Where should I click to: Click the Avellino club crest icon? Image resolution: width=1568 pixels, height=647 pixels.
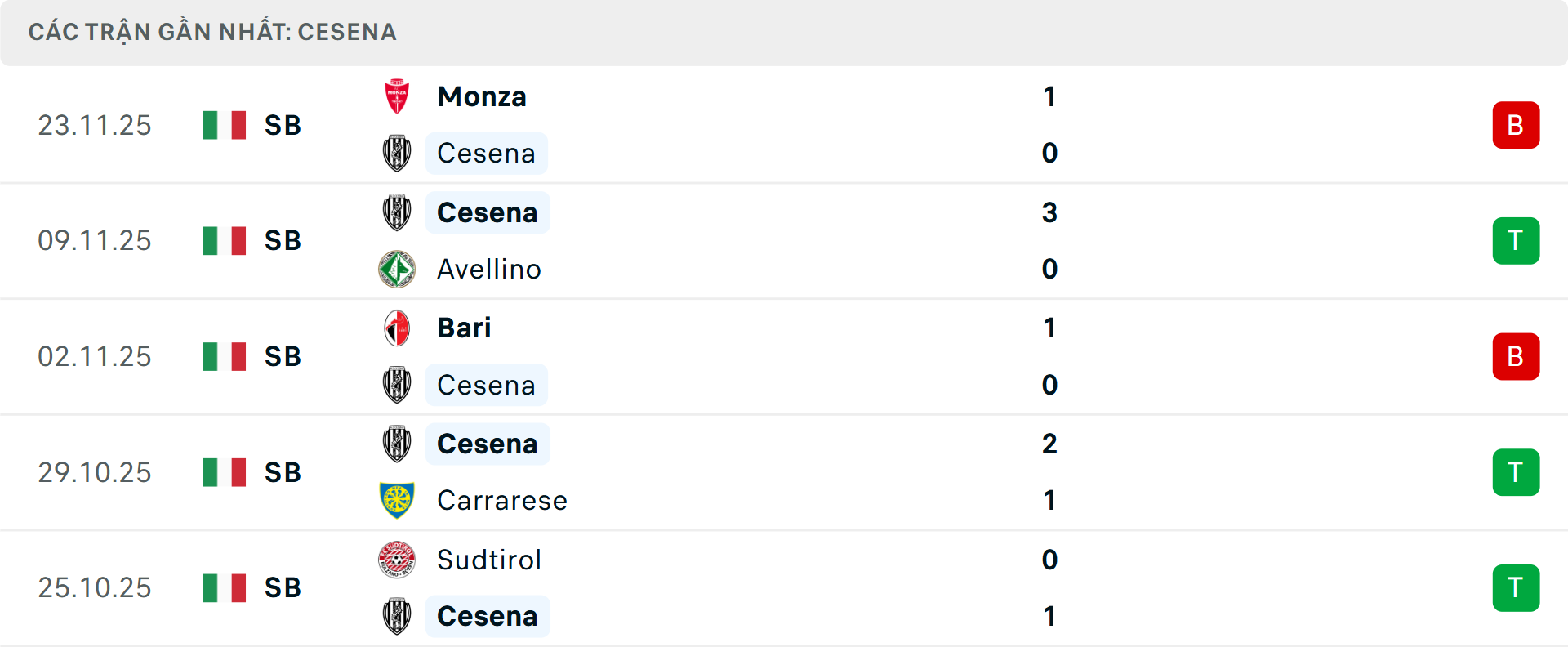coord(397,269)
